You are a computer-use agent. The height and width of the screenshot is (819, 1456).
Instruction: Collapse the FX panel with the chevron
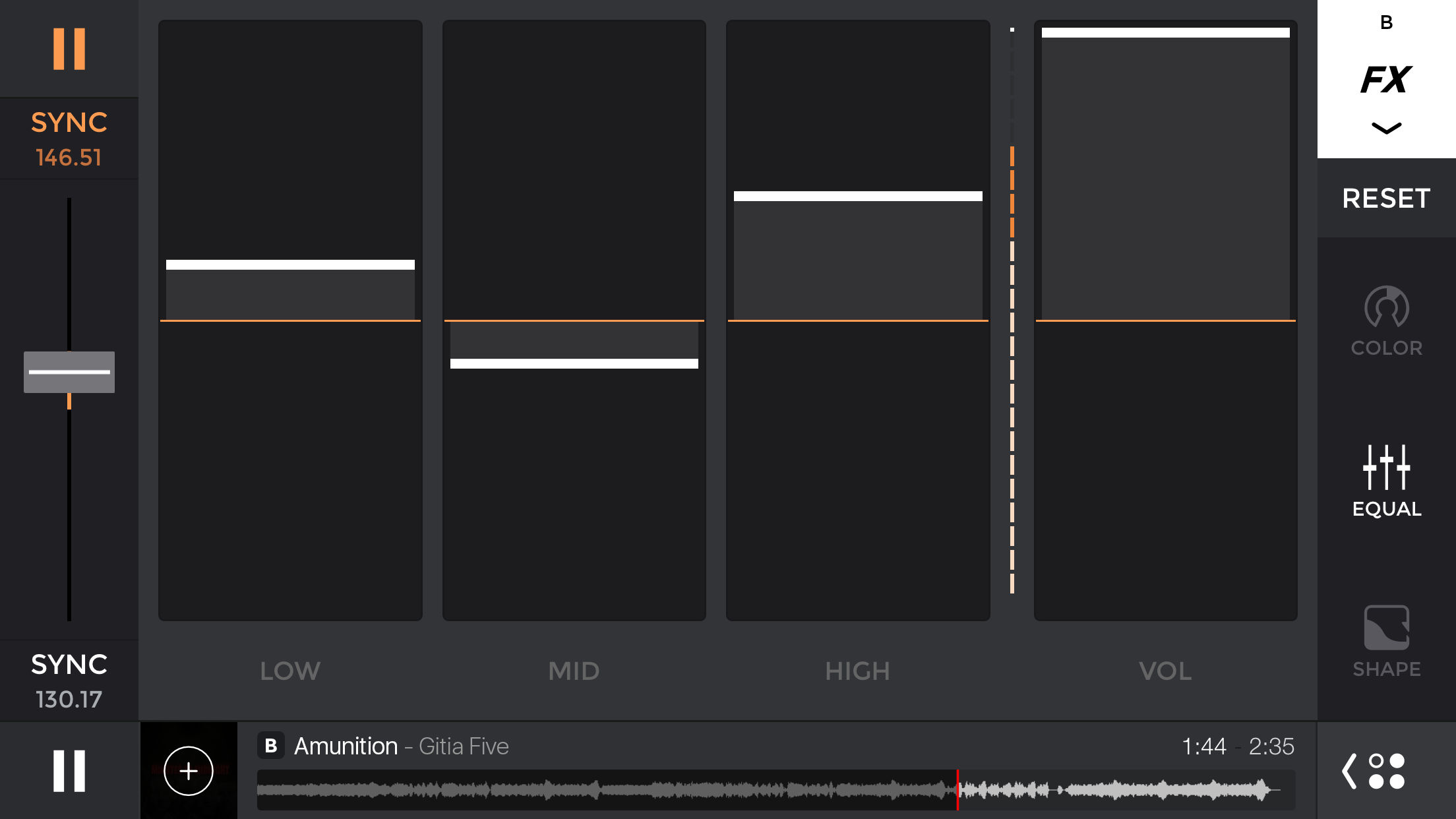(x=1386, y=128)
